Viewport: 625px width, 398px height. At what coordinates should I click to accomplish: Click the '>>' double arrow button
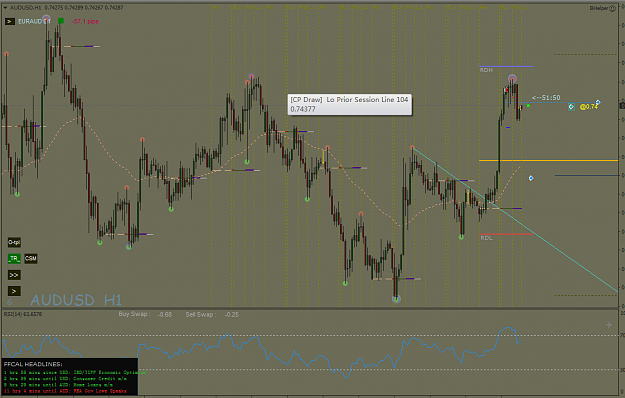14,275
